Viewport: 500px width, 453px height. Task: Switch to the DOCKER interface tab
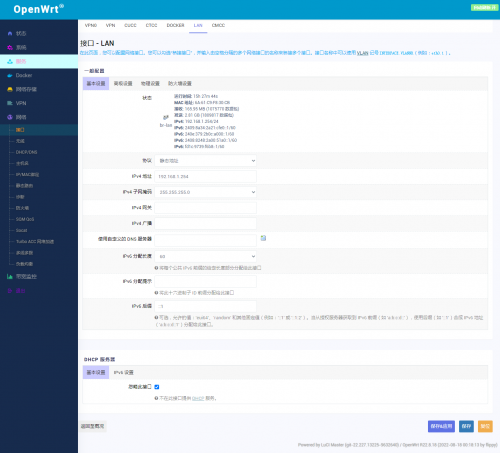click(175, 25)
